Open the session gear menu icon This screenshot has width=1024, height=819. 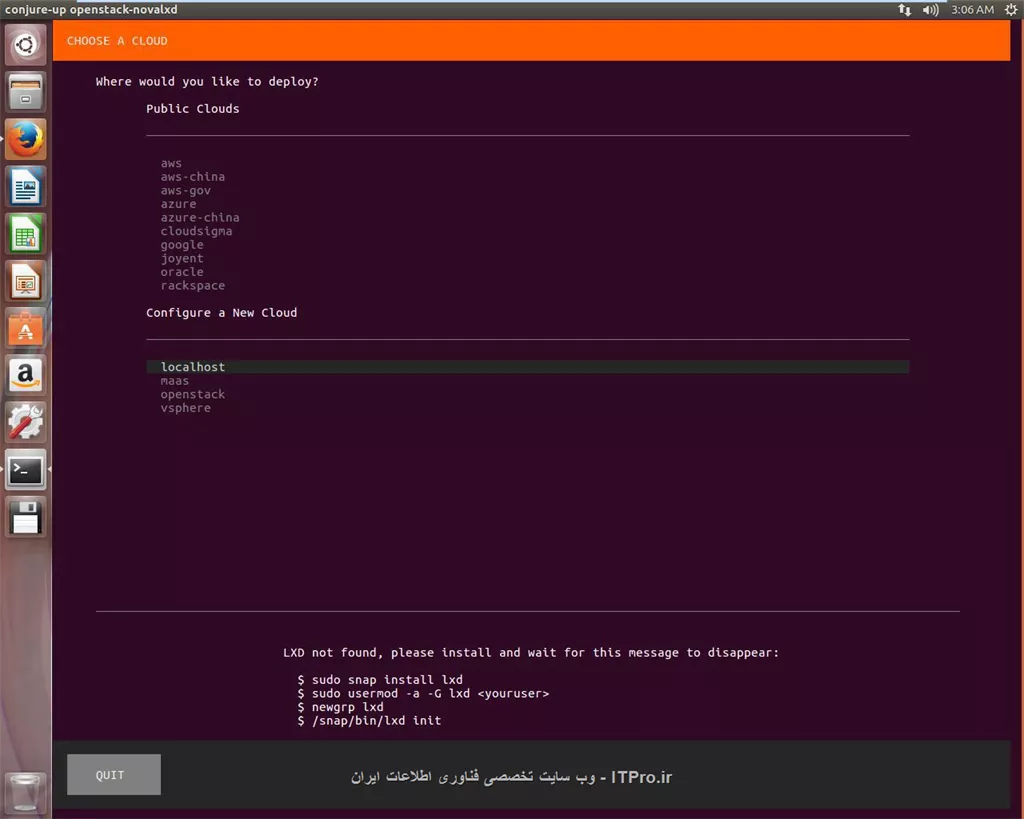coord(1011,9)
